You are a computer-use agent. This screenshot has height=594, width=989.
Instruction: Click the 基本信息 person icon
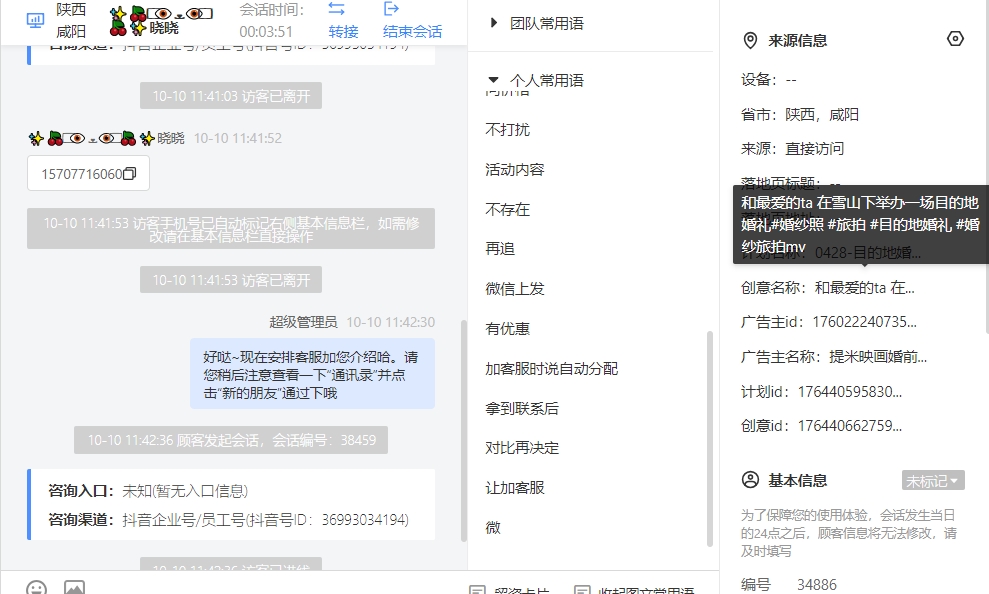point(750,480)
